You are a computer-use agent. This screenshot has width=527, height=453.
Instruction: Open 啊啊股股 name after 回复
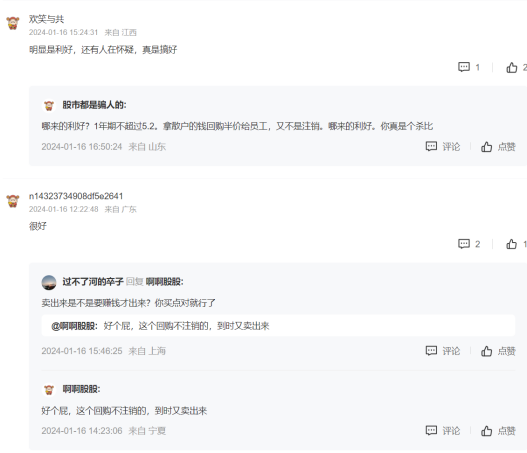pos(165,282)
